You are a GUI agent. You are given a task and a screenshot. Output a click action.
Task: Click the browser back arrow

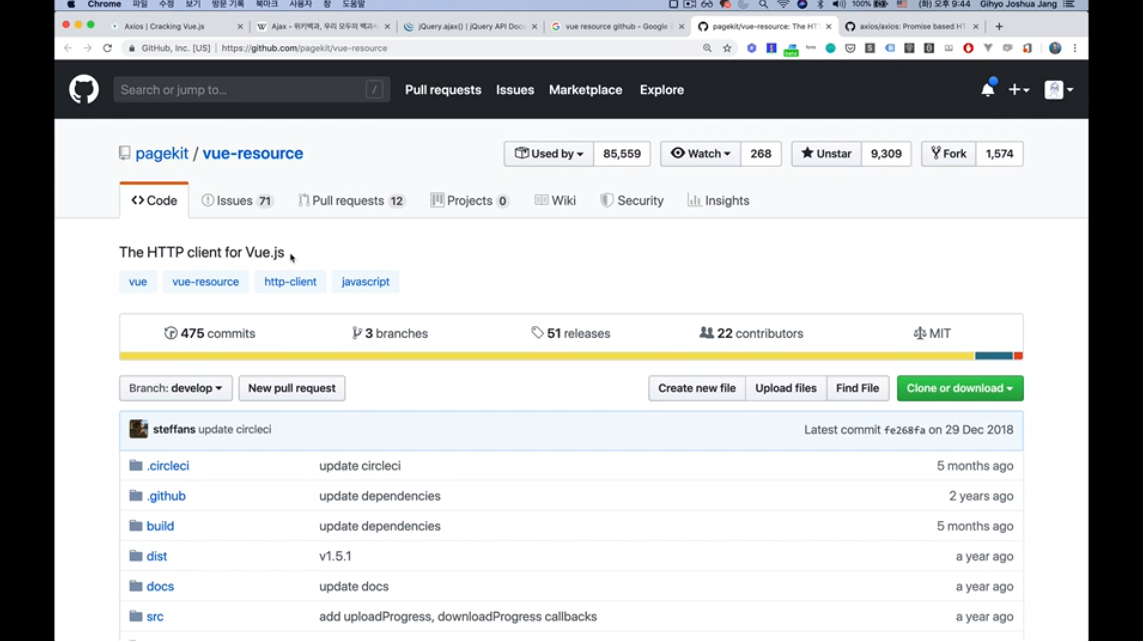coord(68,48)
